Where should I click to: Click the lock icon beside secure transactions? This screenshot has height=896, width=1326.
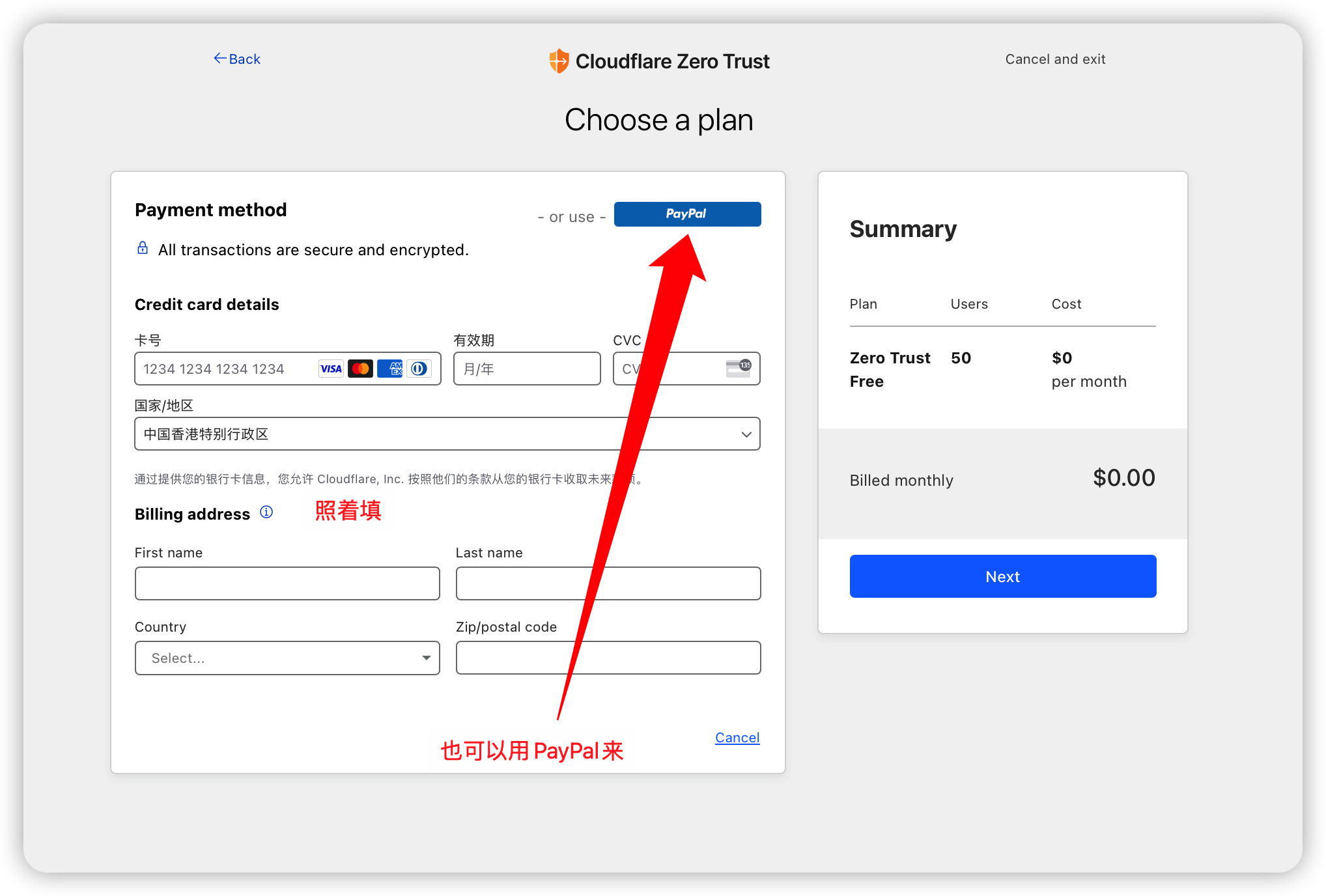tap(143, 248)
